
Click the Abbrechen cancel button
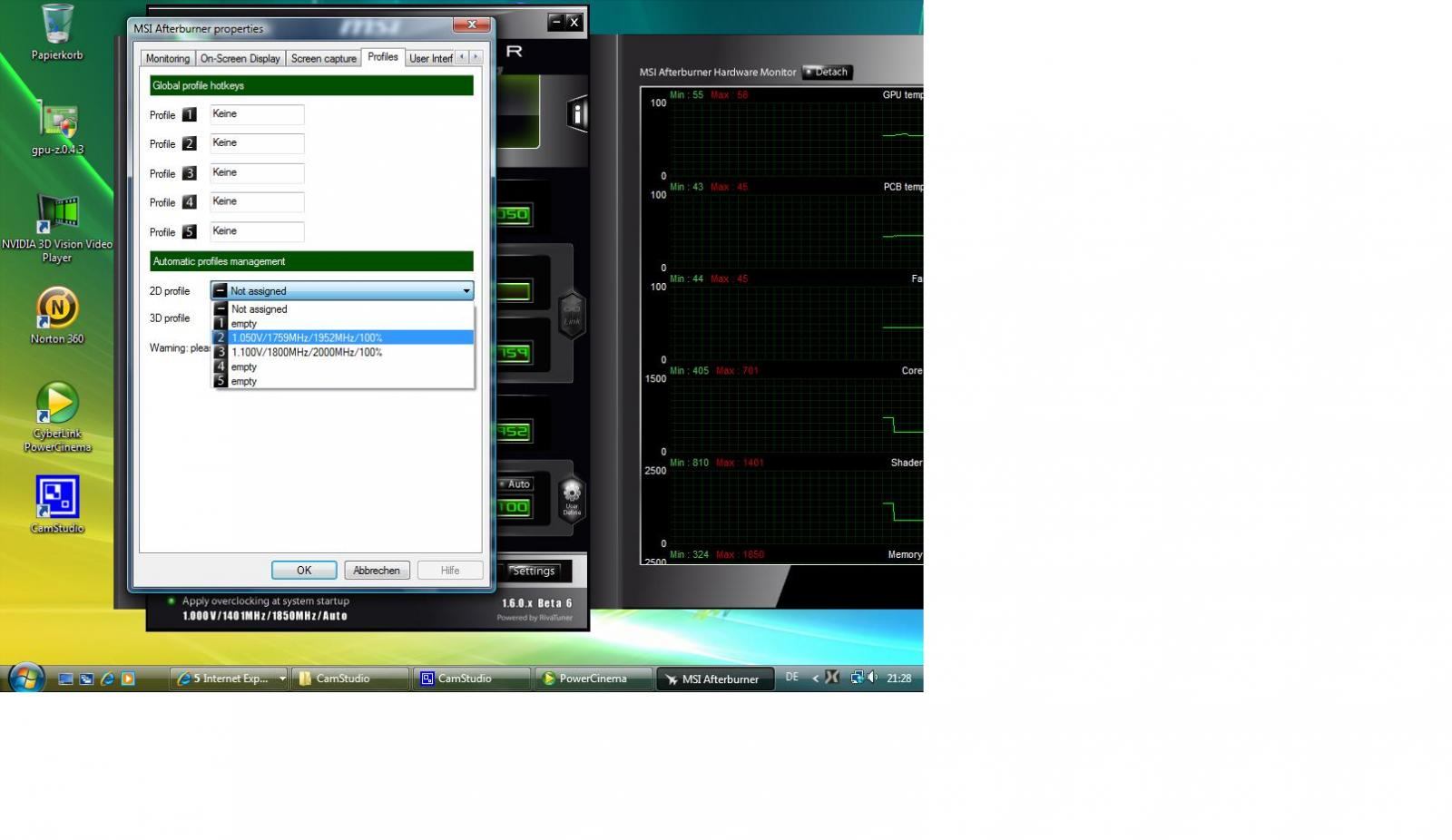point(377,571)
